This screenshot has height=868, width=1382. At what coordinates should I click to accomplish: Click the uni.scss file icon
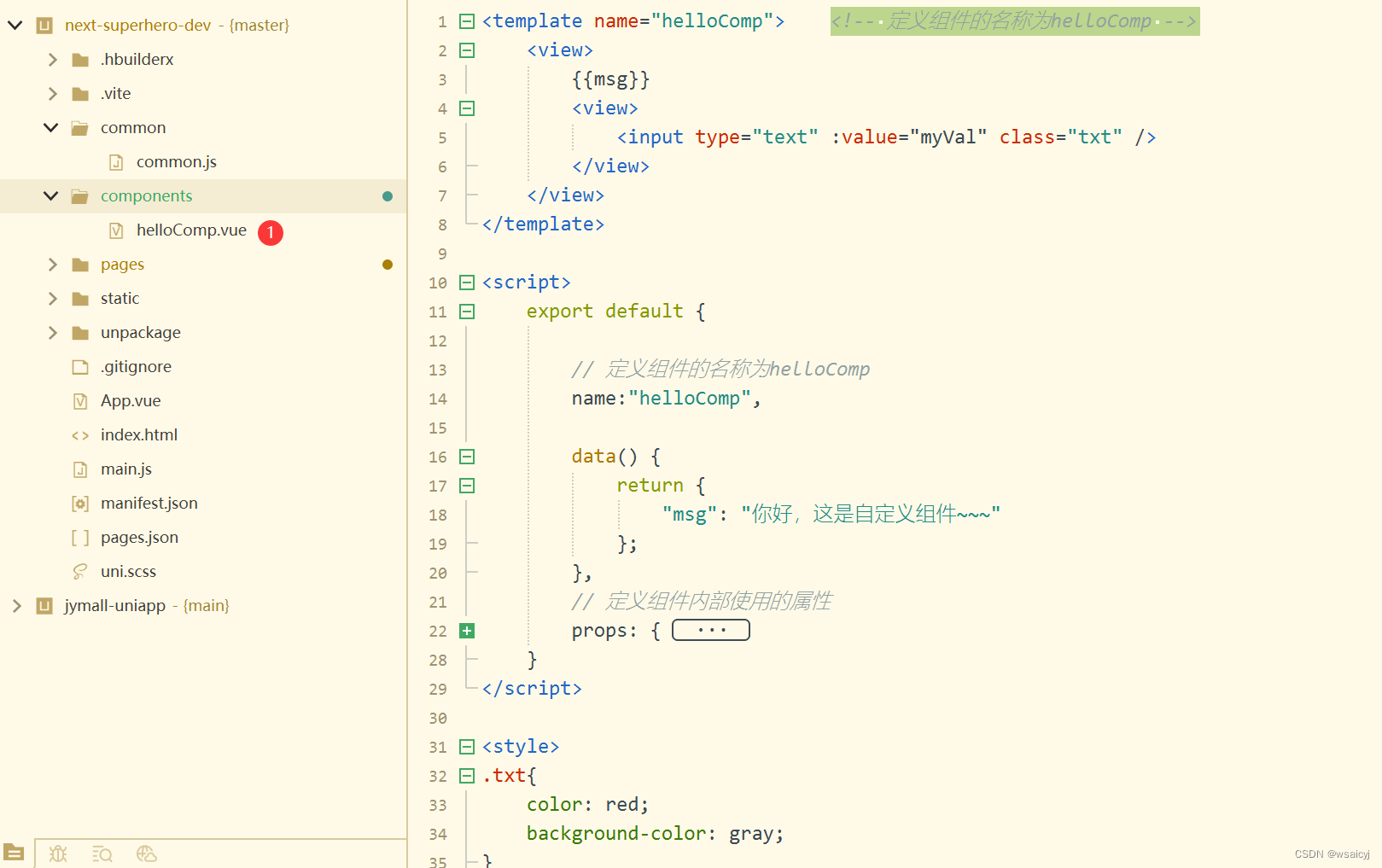[x=80, y=572]
